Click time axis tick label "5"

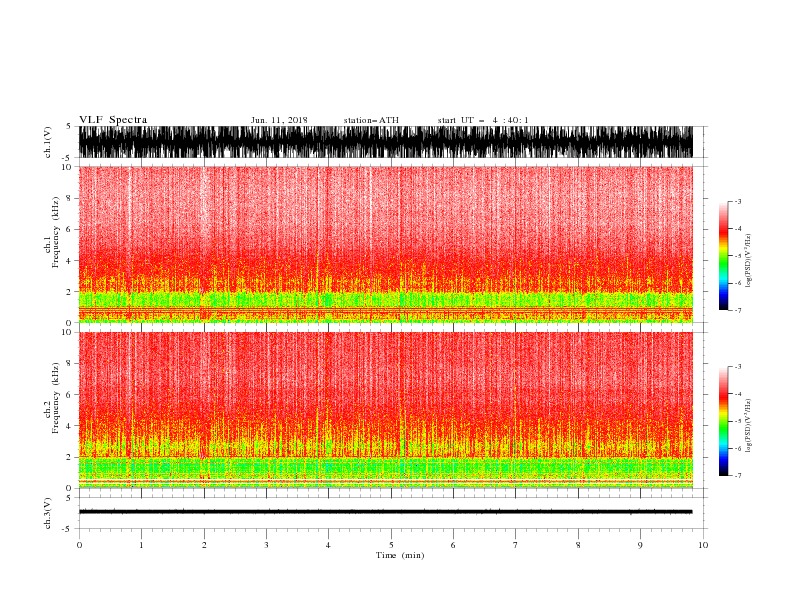[x=391, y=545]
